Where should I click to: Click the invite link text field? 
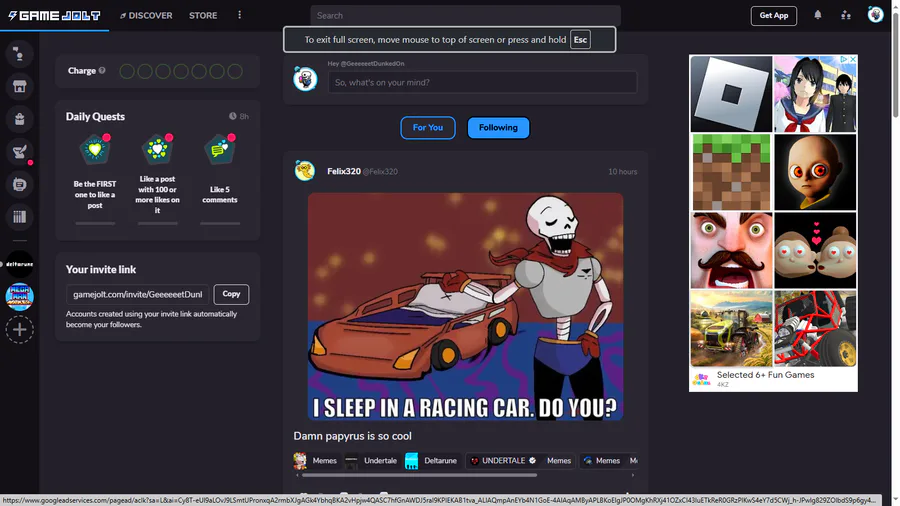pos(138,294)
